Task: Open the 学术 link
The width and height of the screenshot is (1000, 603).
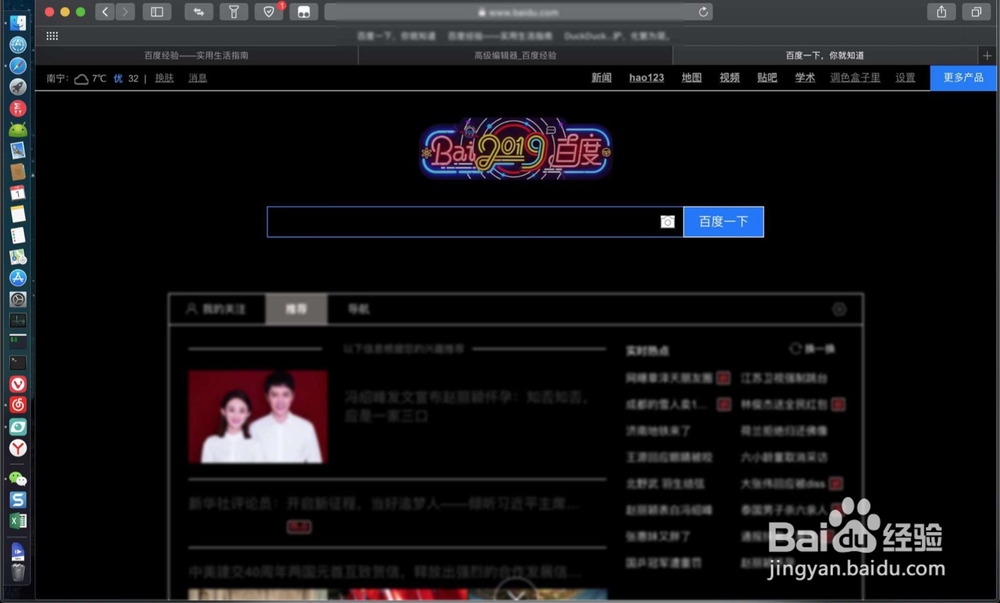Action: 805,78
